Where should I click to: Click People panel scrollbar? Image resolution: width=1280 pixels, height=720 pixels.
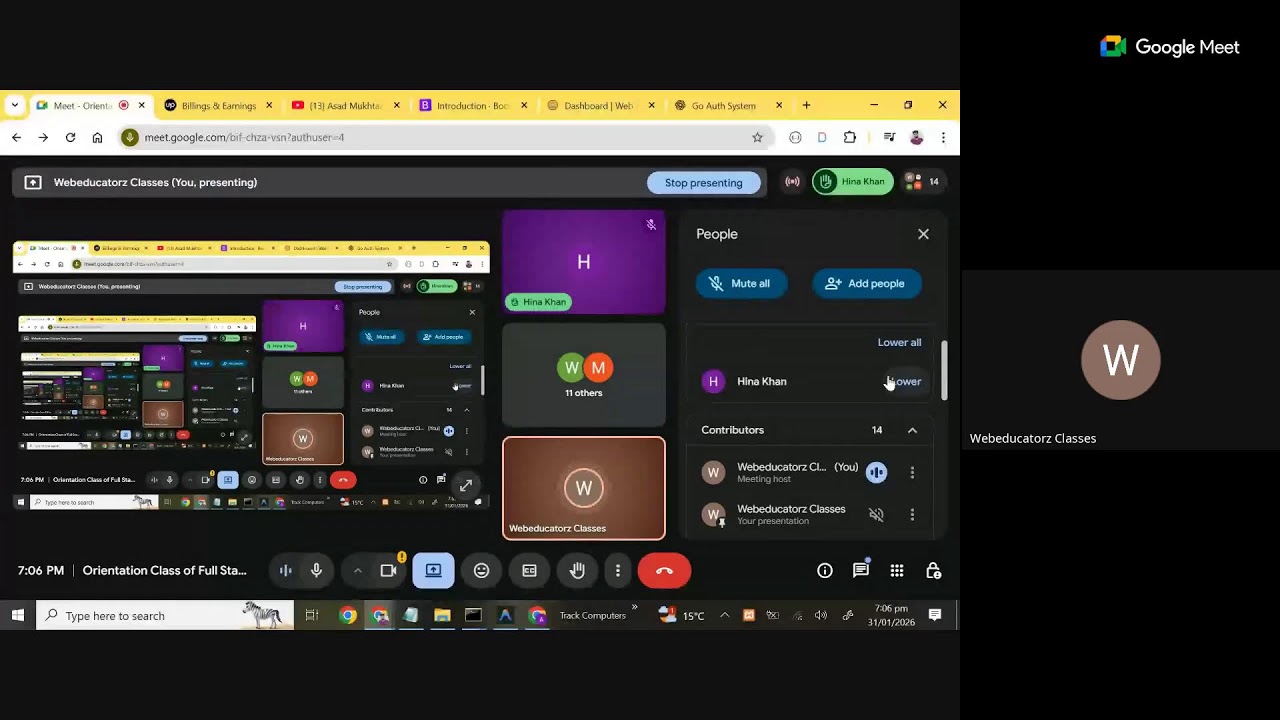pos(943,370)
